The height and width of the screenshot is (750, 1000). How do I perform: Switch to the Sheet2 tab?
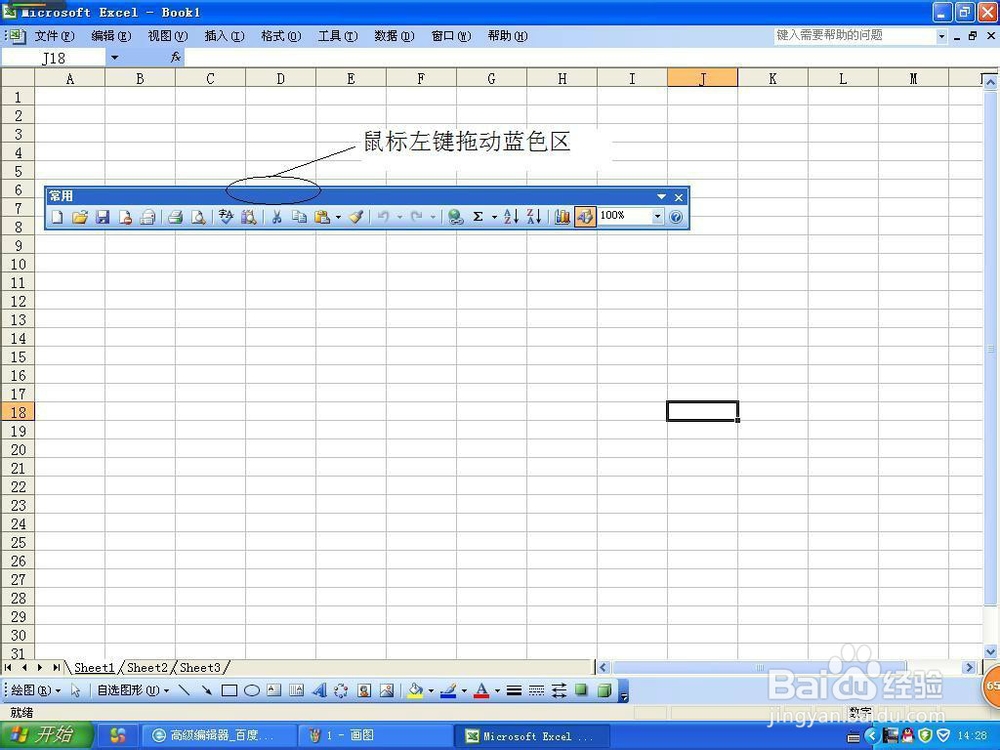[147, 668]
